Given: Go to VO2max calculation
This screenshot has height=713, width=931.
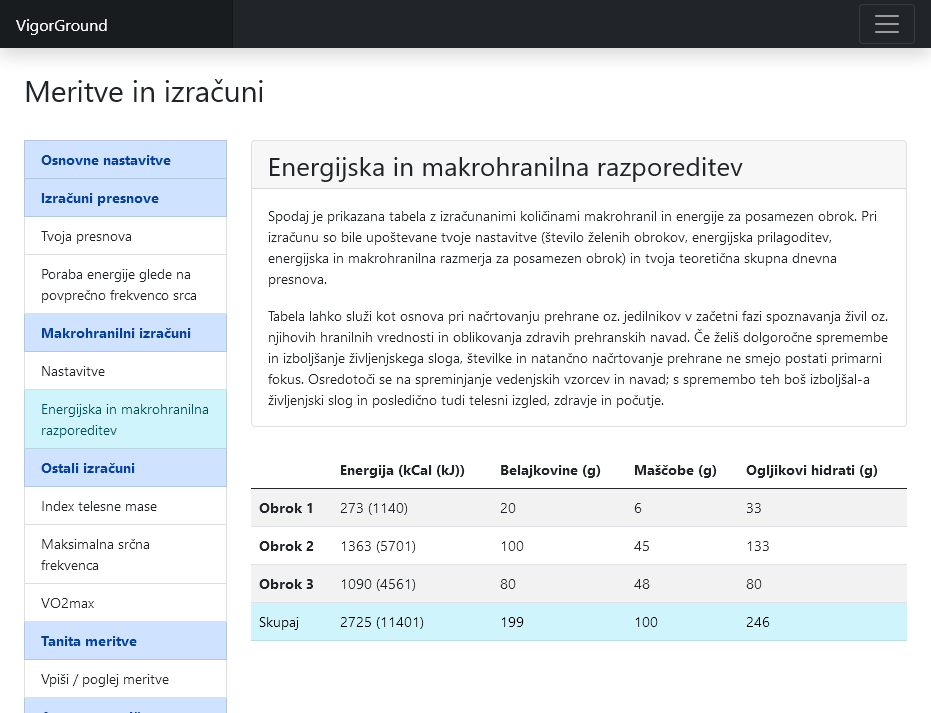Looking at the screenshot, I should point(68,603).
